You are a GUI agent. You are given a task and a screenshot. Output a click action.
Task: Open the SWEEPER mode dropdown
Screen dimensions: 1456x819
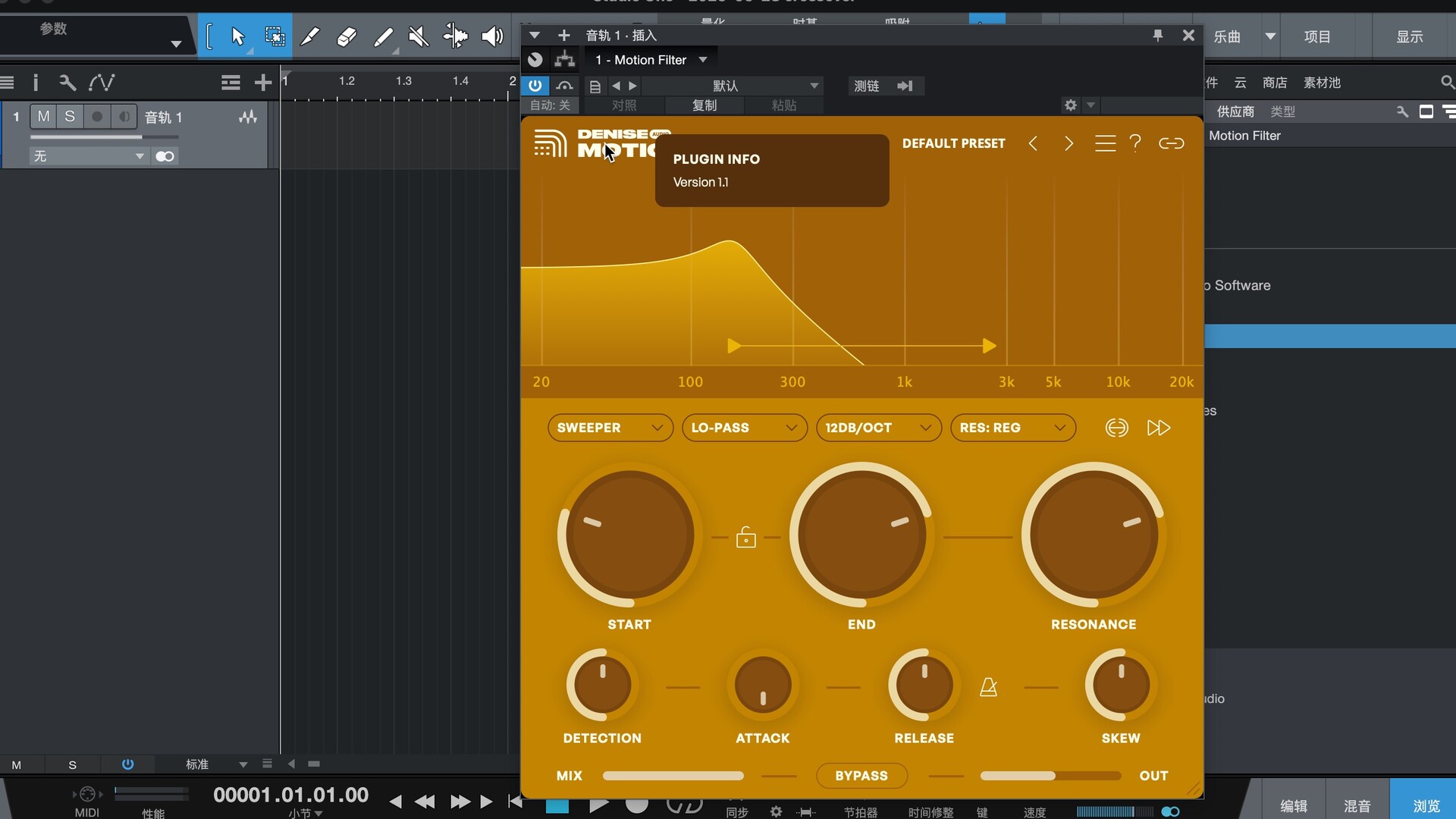point(610,428)
